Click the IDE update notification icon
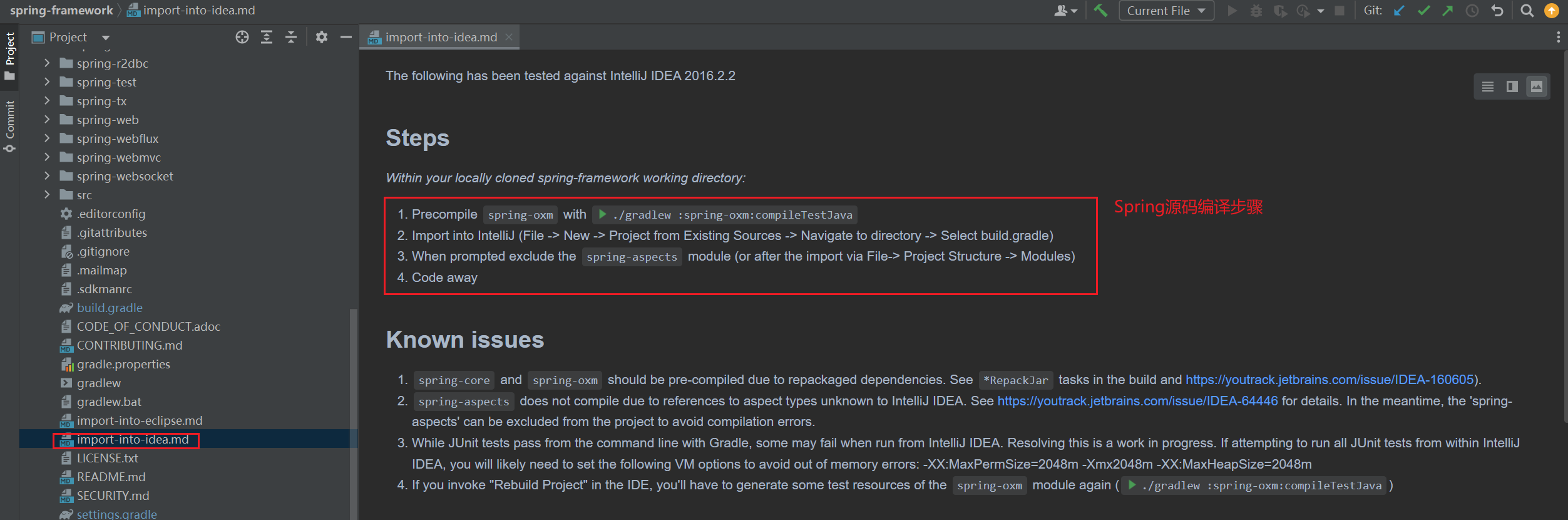This screenshot has width=1568, height=520. [1552, 11]
